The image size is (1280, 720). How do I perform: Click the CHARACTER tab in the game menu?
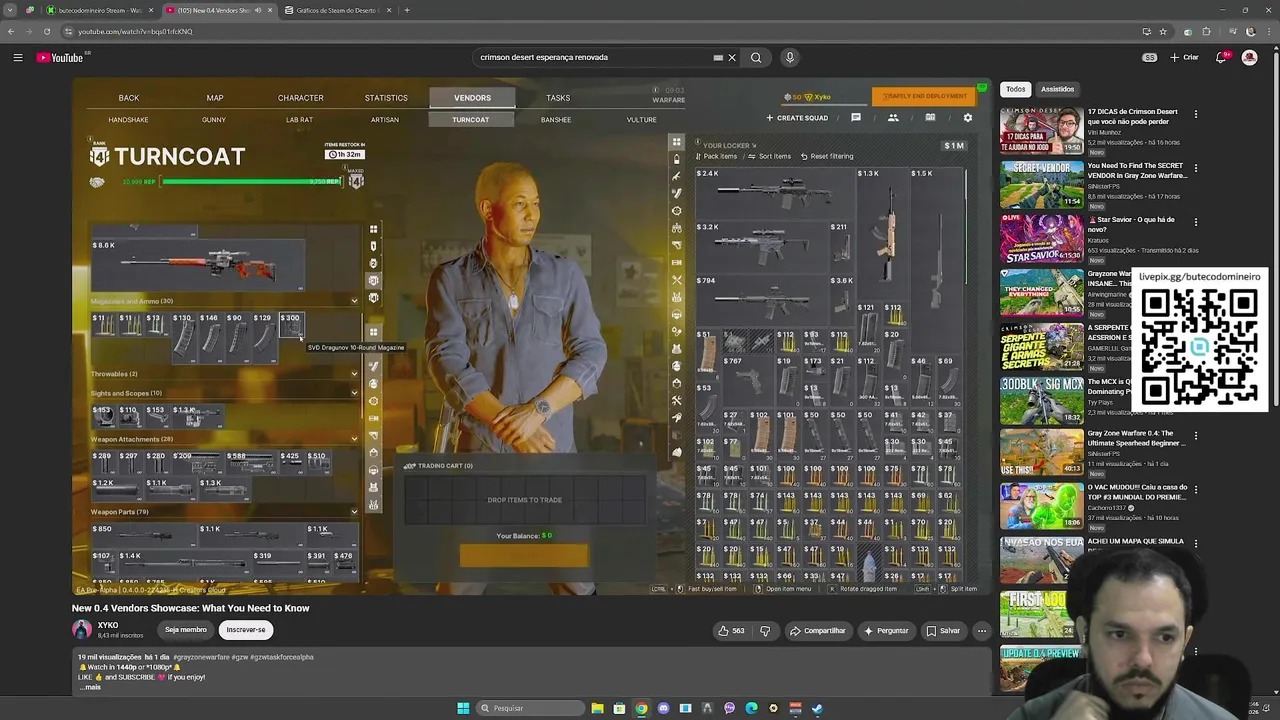pos(300,98)
